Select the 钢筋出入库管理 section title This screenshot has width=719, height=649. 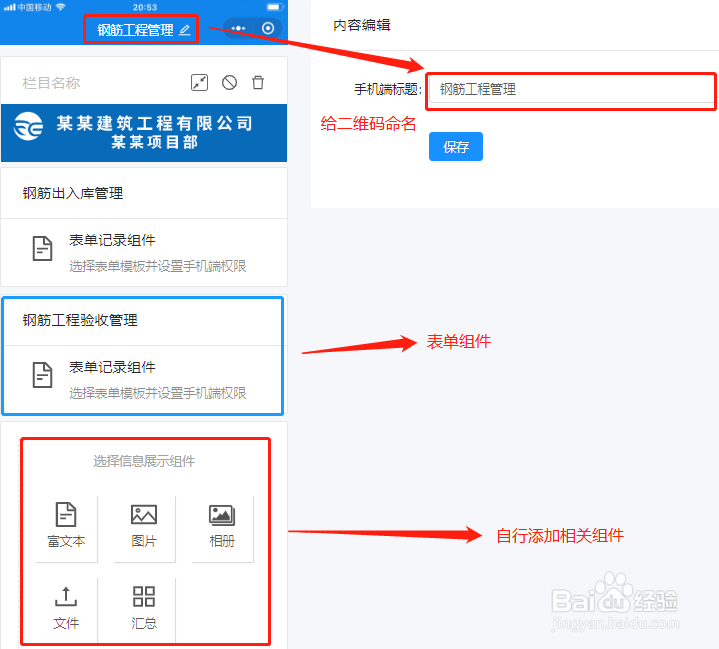[73, 193]
